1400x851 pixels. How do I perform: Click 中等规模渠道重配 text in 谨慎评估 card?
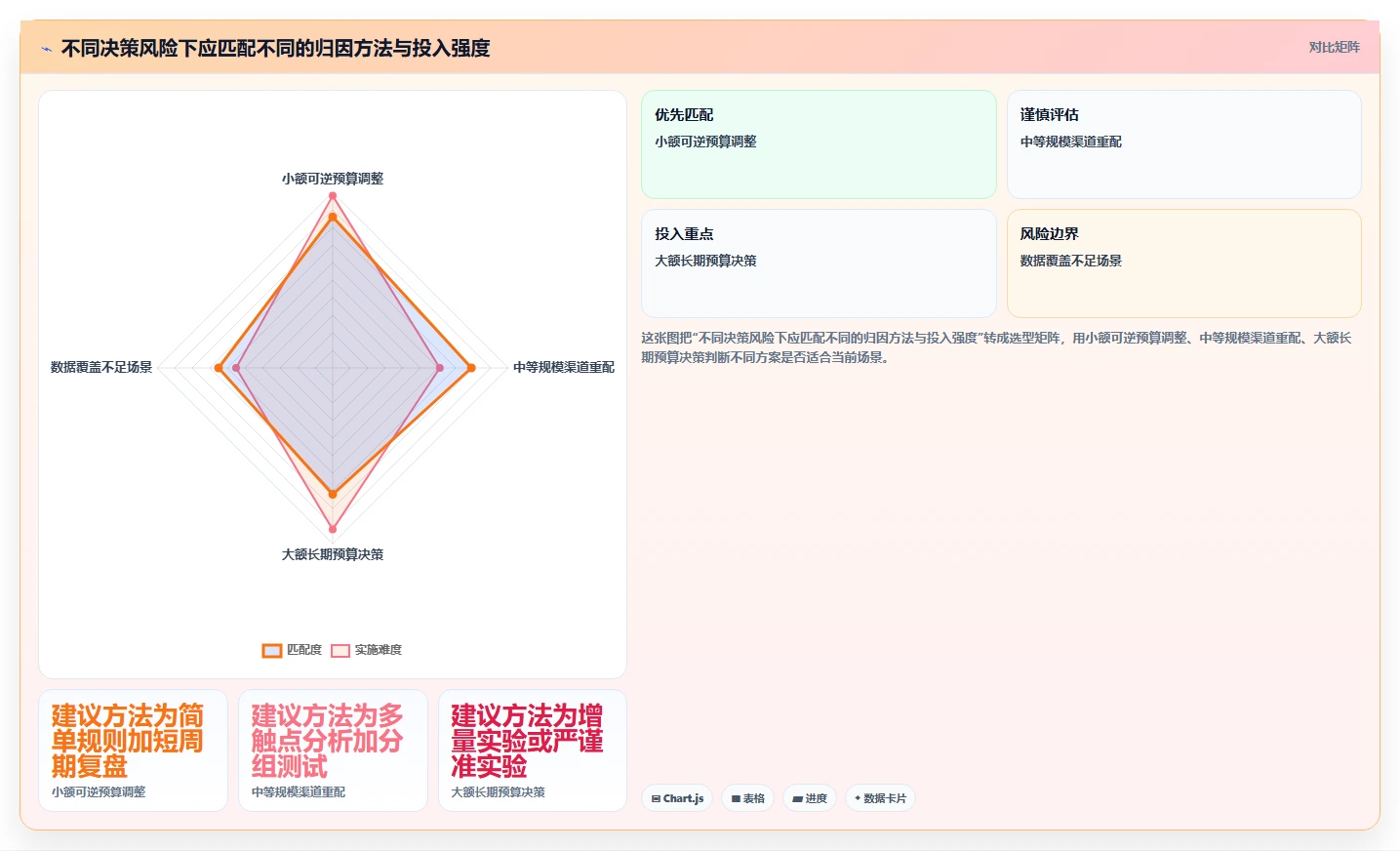pyautogui.click(x=1071, y=142)
